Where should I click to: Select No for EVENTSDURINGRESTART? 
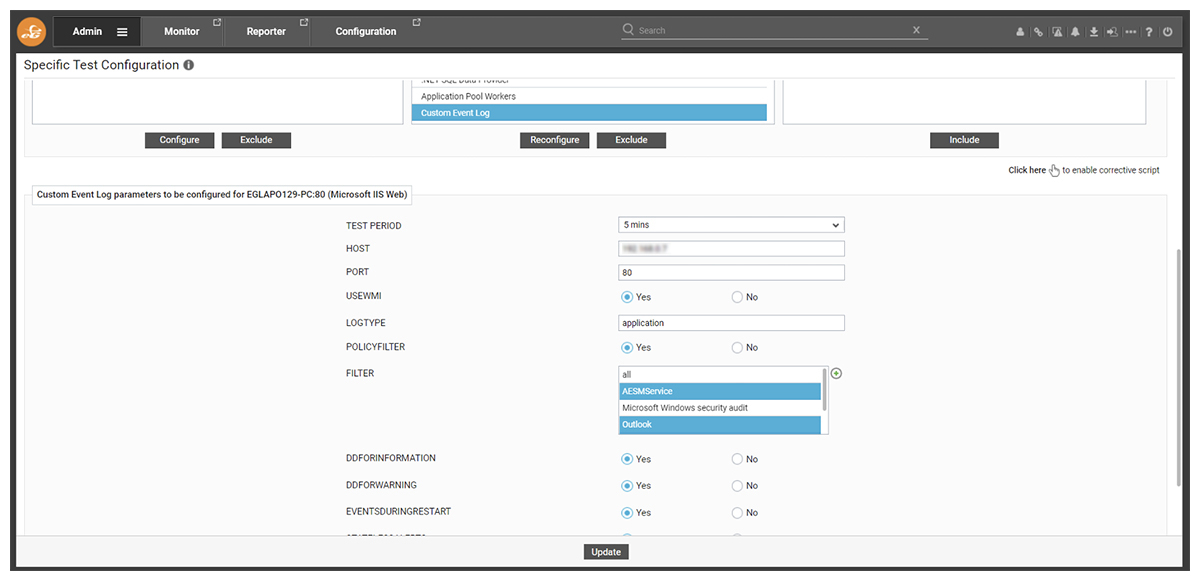pyautogui.click(x=737, y=512)
